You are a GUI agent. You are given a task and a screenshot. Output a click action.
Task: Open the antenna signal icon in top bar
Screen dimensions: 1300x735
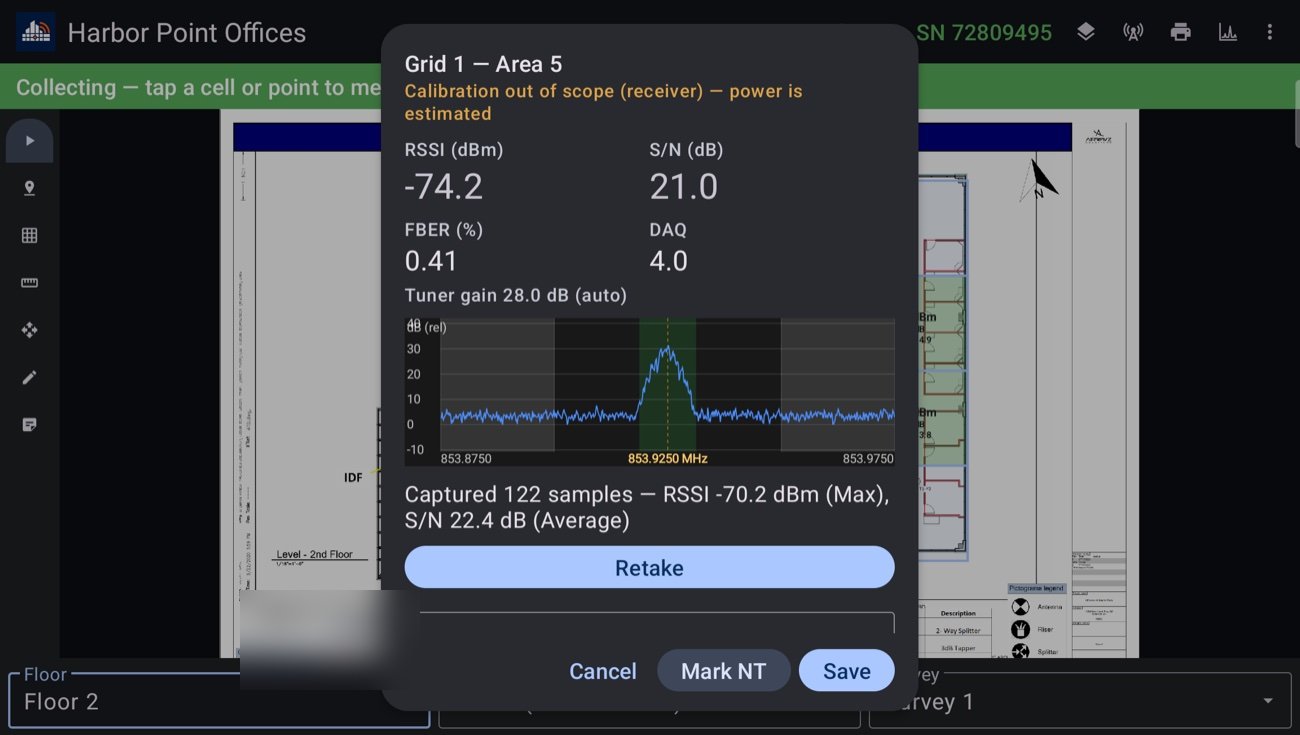pos(1133,32)
